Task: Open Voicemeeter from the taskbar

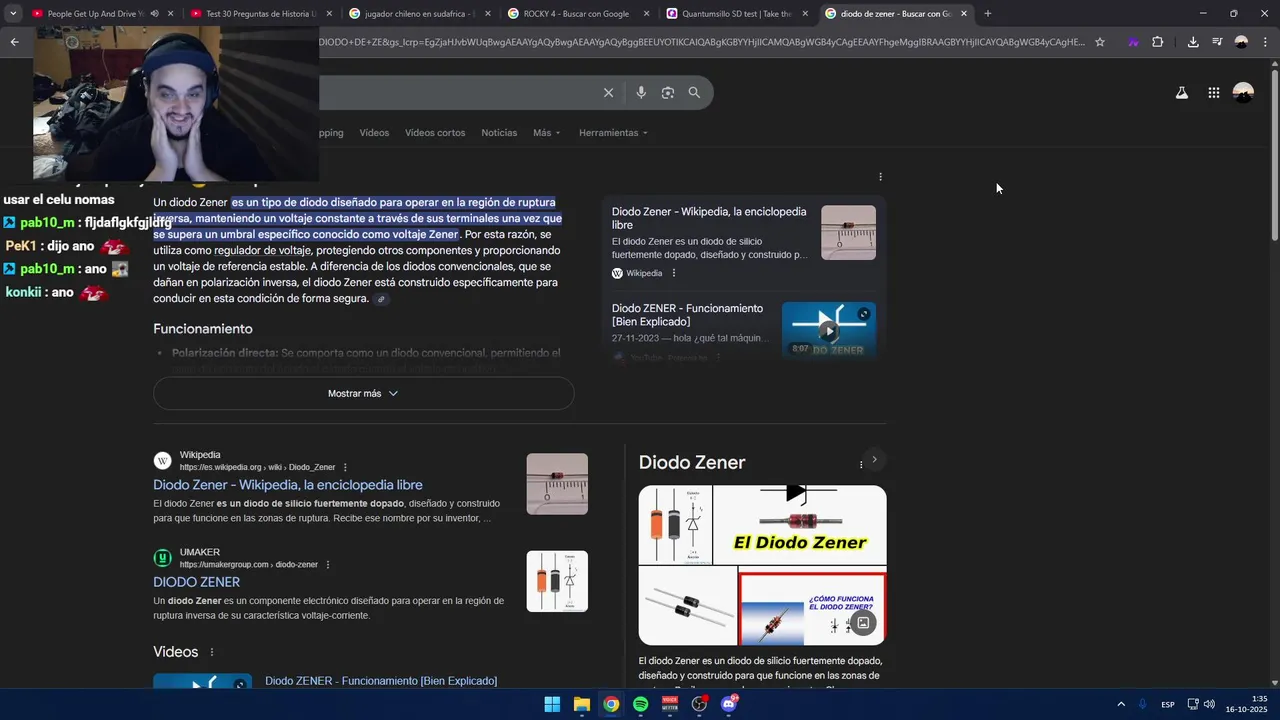Action: click(x=670, y=704)
